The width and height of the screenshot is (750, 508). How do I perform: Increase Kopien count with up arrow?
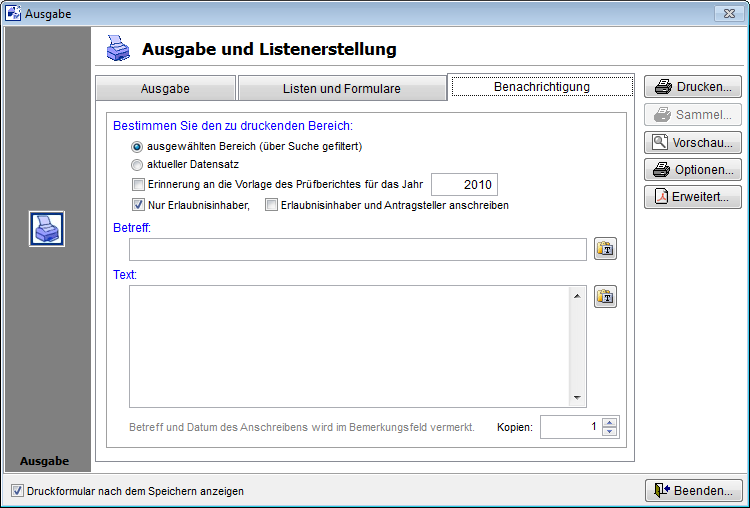pos(610,422)
